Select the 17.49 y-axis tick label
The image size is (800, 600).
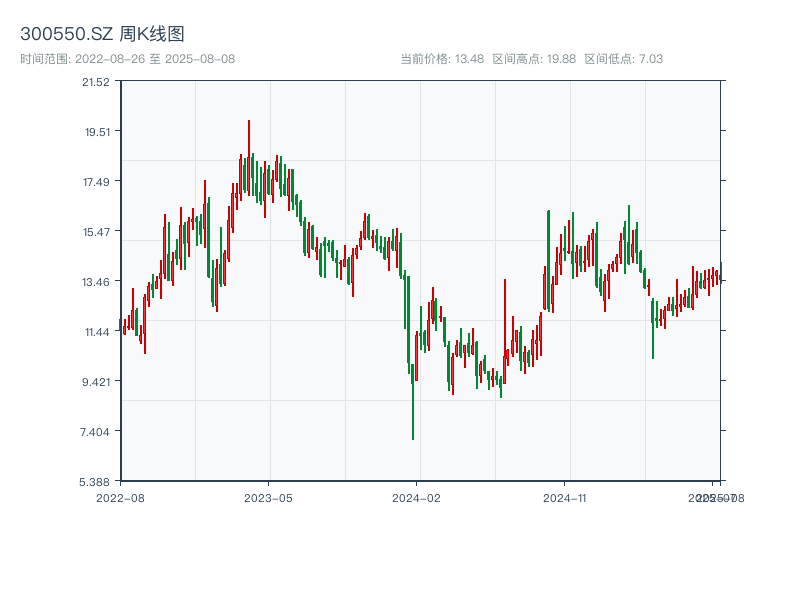tap(96, 181)
